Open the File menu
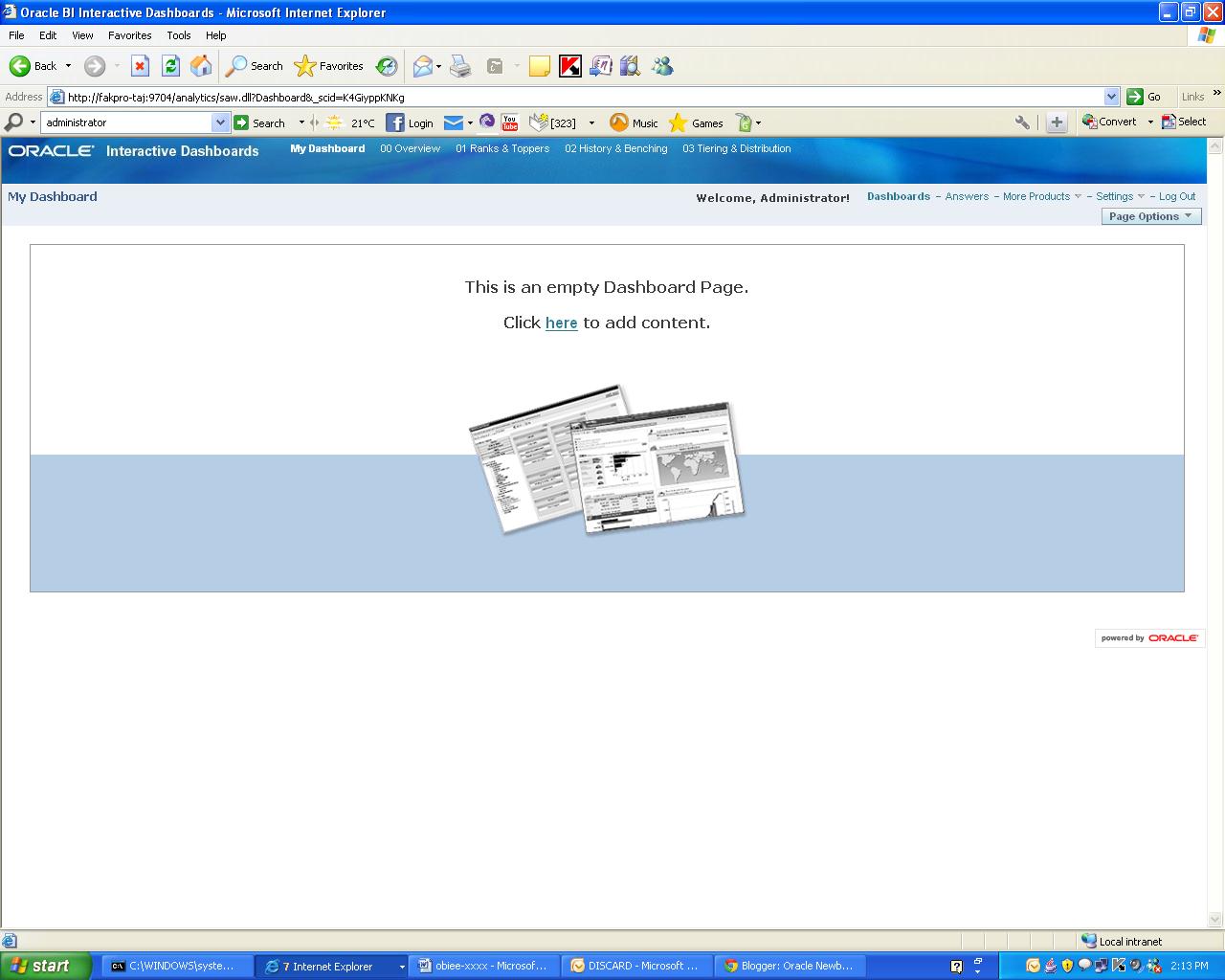Image resolution: width=1225 pixels, height=980 pixels. coord(16,35)
